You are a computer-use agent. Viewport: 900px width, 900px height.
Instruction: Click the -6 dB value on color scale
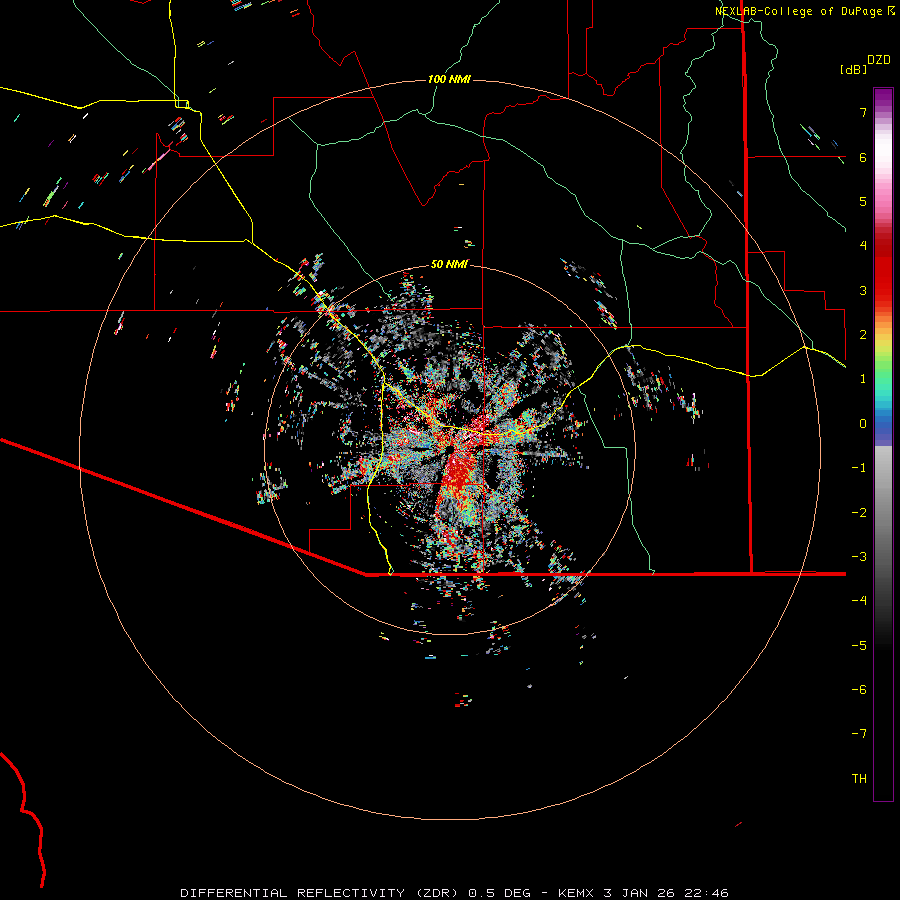[x=859, y=690]
